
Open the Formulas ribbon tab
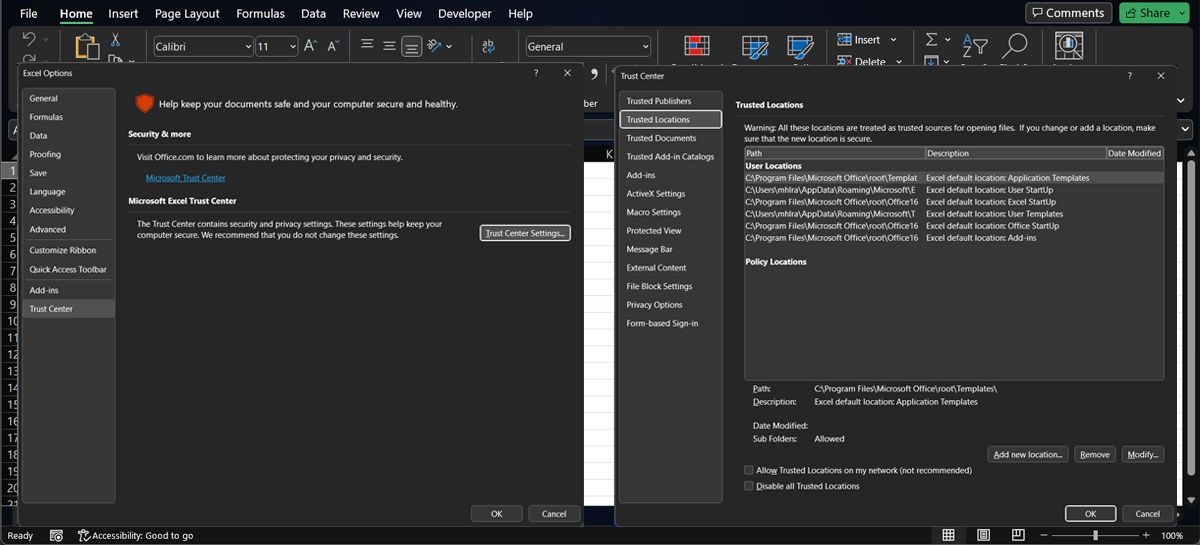[x=260, y=14]
